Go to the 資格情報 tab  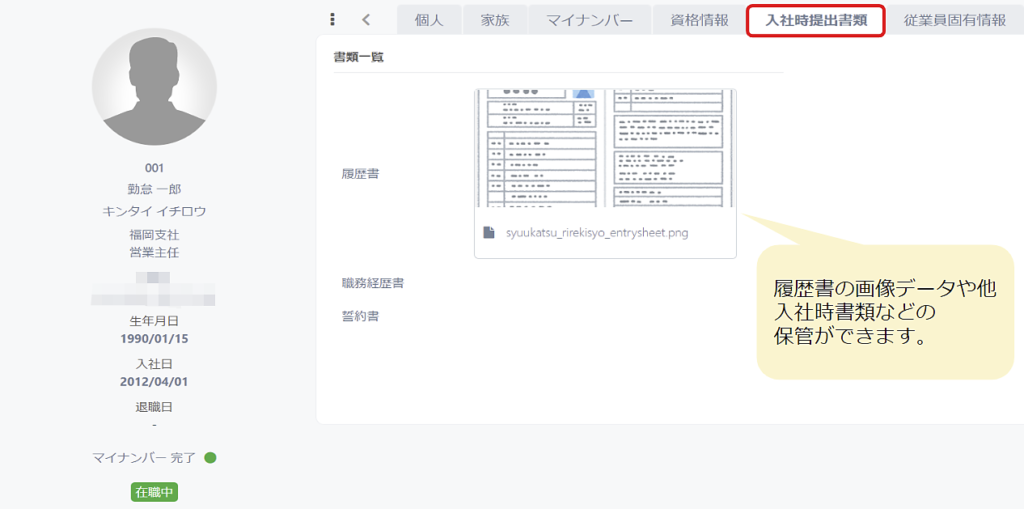pyautogui.click(x=699, y=20)
